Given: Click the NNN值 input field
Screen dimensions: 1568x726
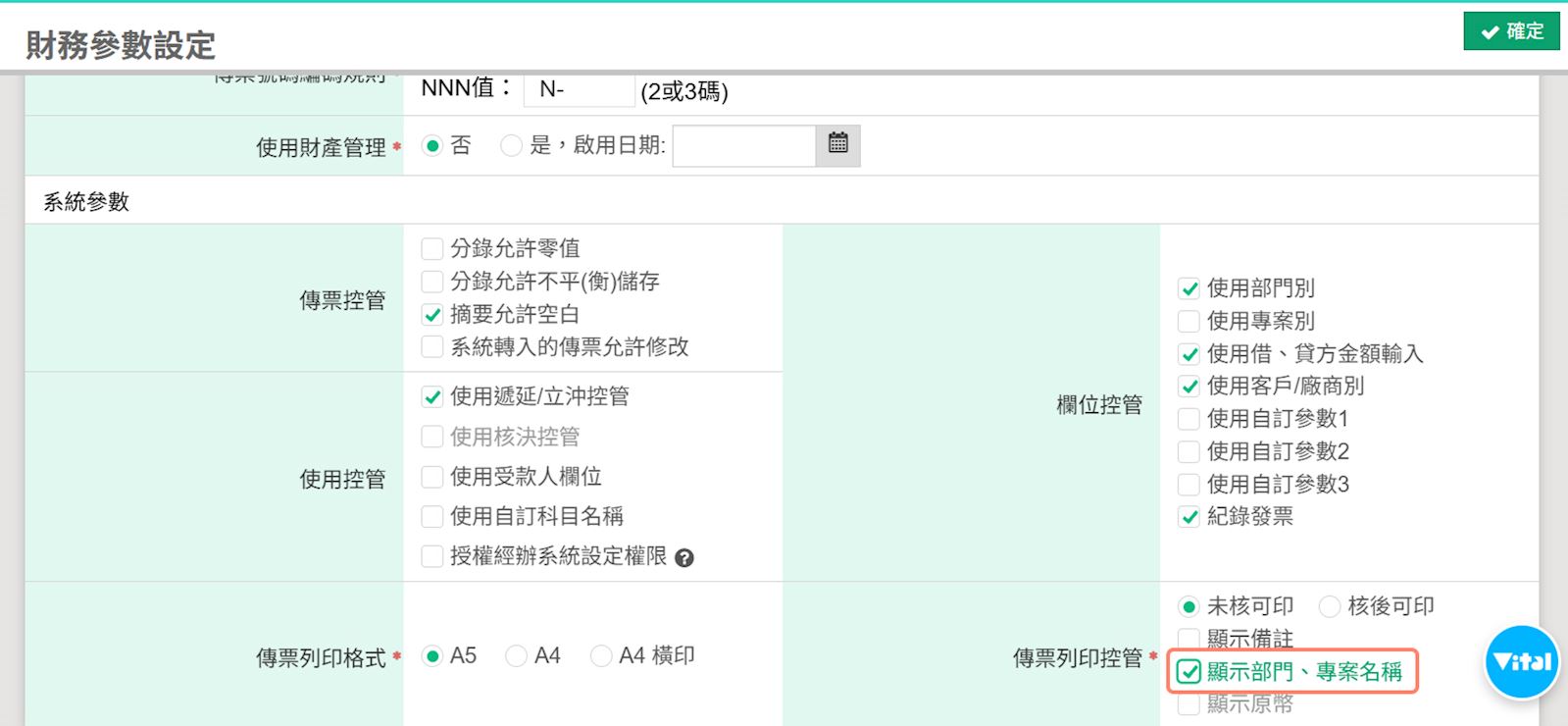Looking at the screenshot, I should 579,89.
